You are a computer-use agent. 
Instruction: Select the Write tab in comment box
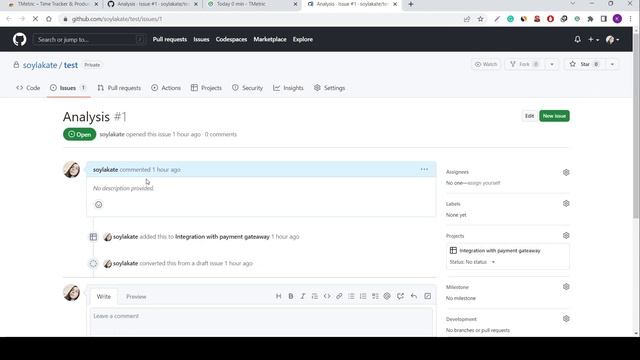[x=104, y=296]
